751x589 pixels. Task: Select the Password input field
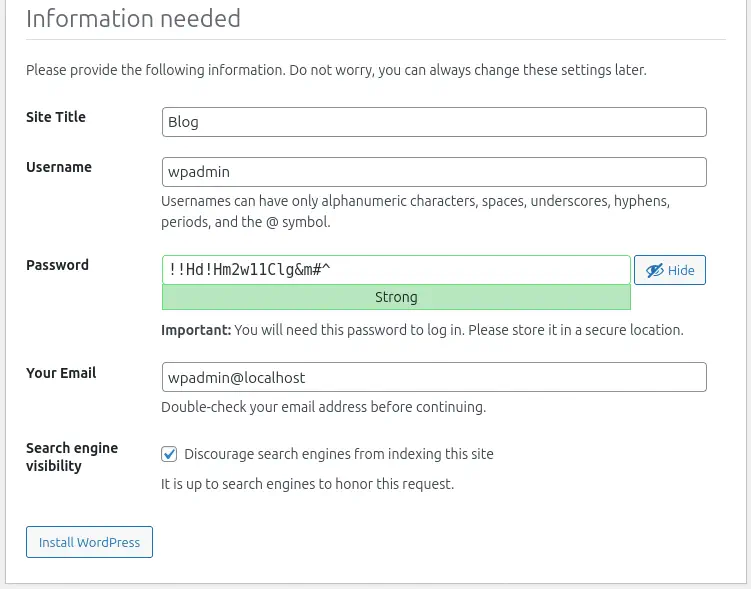pos(396,270)
